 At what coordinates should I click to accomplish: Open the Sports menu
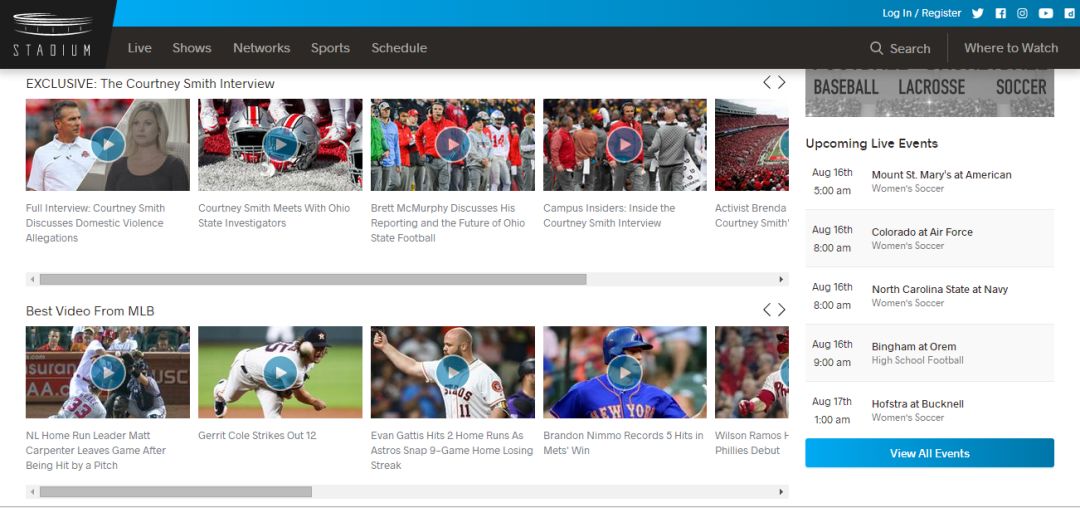pos(330,48)
